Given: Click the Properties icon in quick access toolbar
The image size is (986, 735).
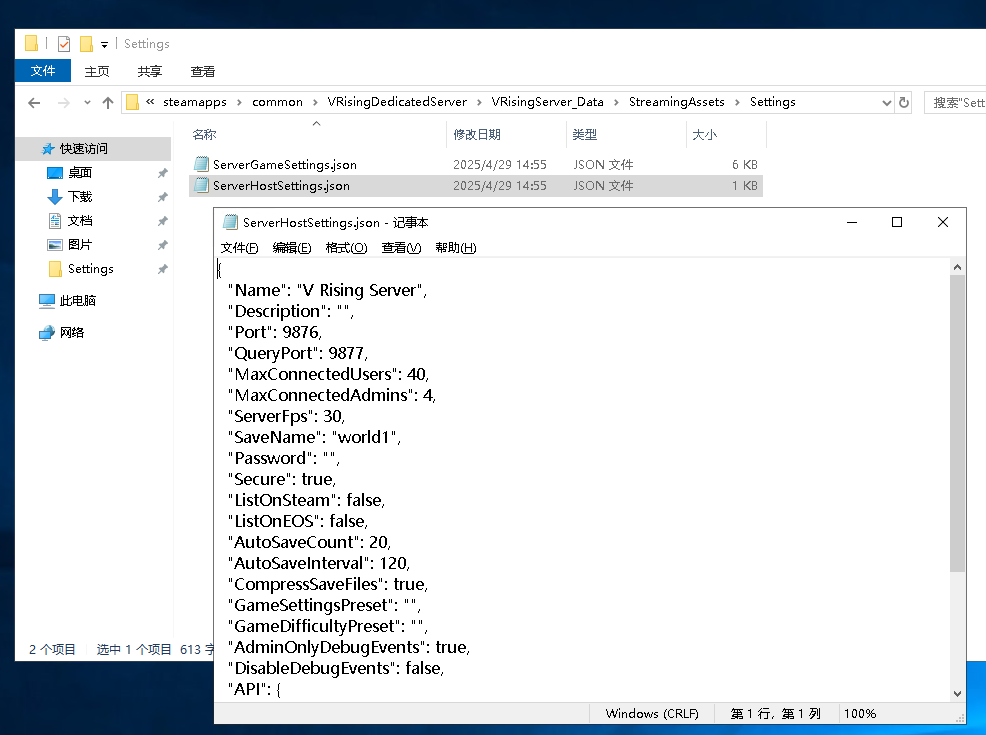Looking at the screenshot, I should click(x=64, y=44).
